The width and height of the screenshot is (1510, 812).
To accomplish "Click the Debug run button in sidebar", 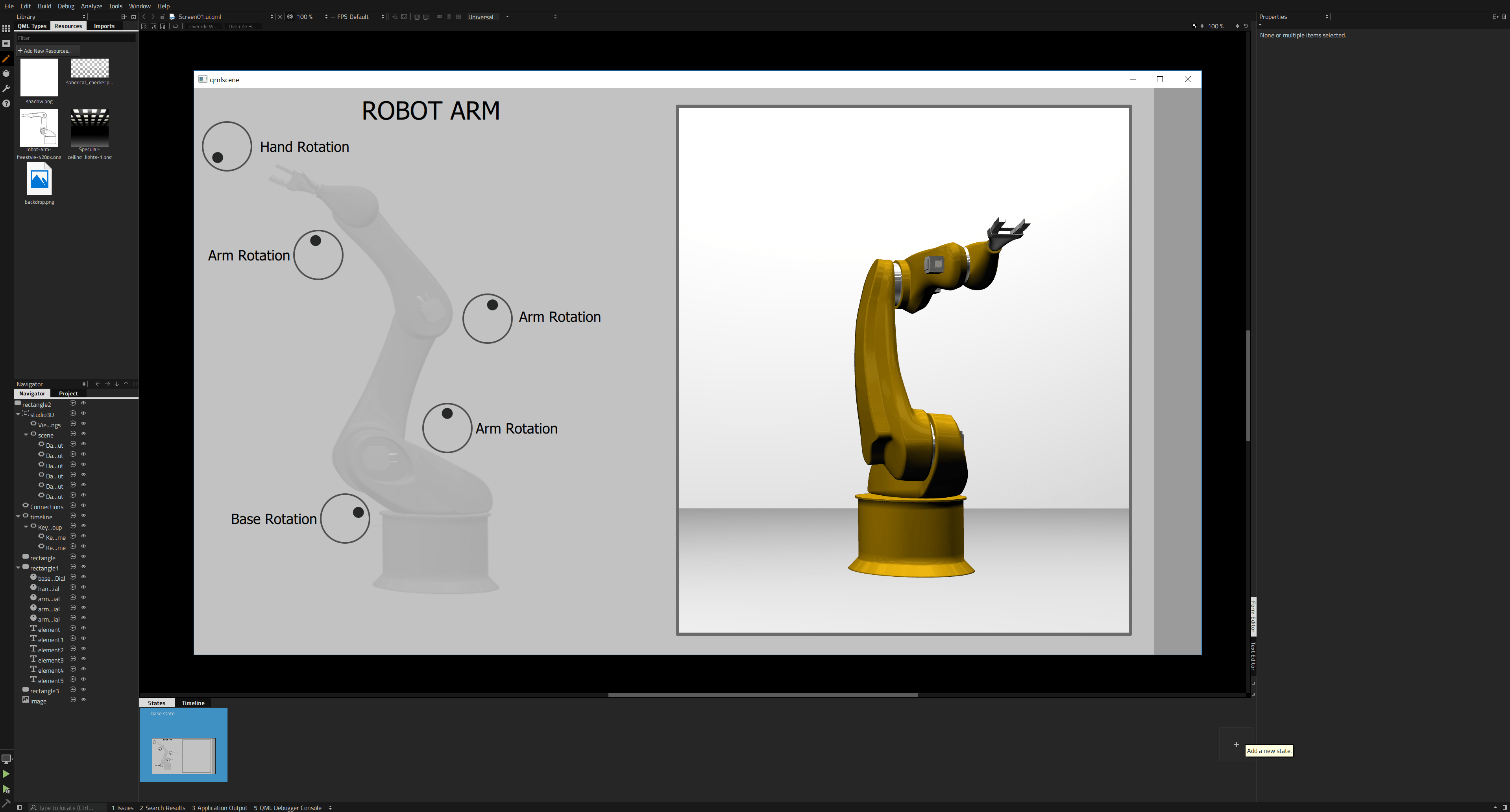I will click(x=6, y=789).
